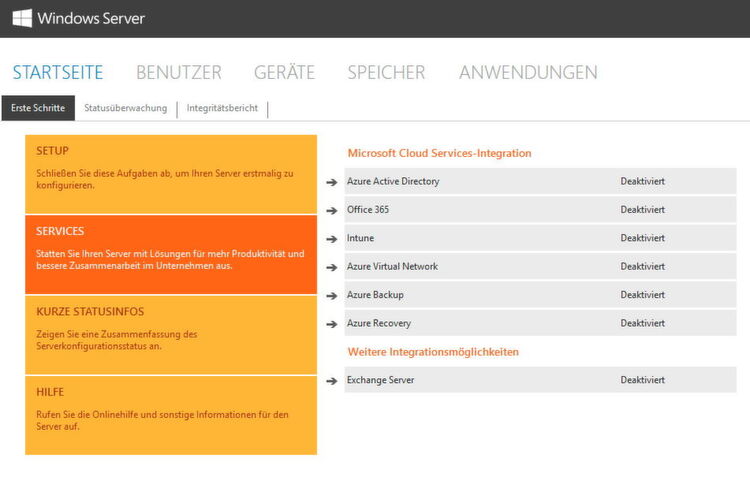The image size is (750, 503).
Task: Click the arrow icon beside Intune
Action: point(331,239)
